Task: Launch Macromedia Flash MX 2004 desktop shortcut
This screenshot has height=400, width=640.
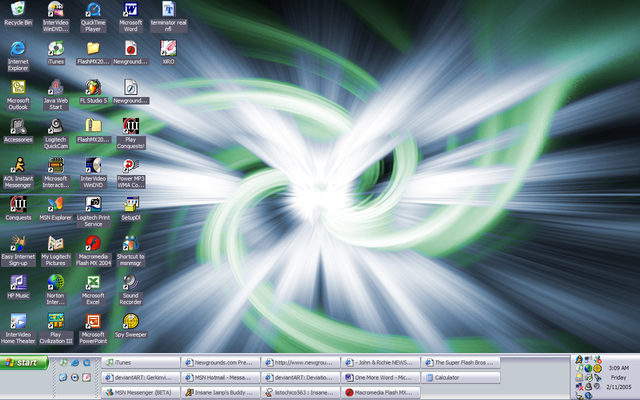Action: [x=93, y=251]
